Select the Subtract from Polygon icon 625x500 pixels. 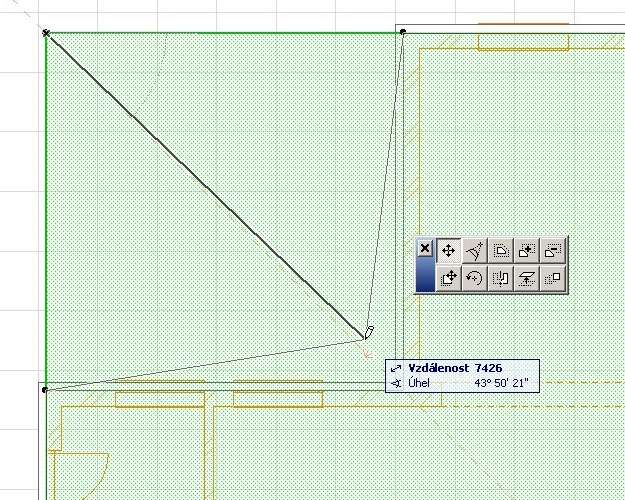553,250
